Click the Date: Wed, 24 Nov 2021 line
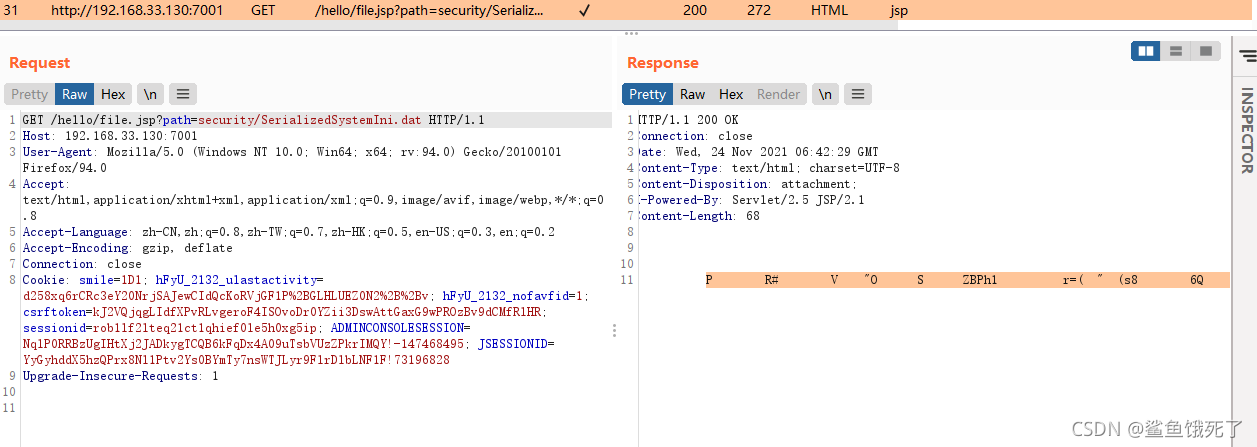 758,152
